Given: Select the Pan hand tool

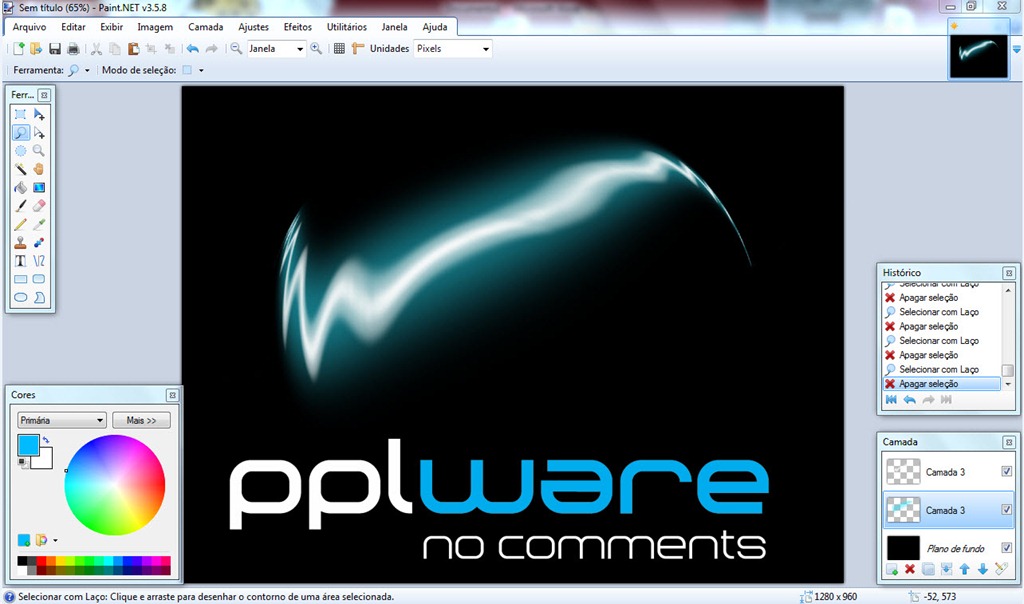Looking at the screenshot, I should [x=39, y=169].
